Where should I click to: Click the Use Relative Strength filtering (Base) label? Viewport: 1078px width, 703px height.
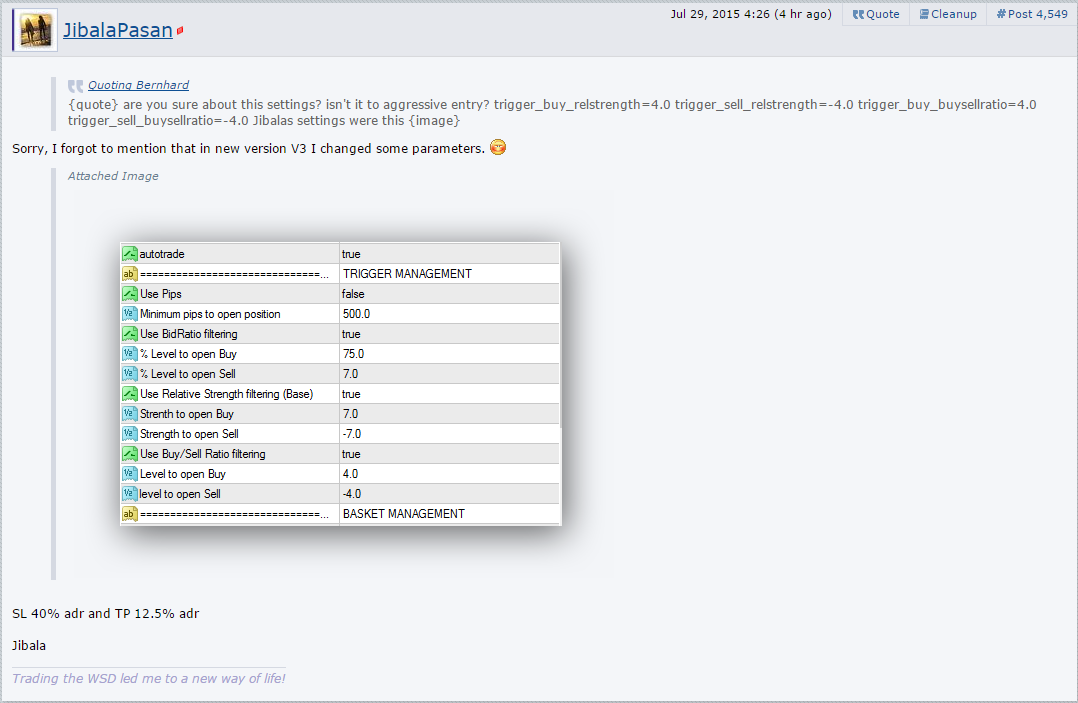(226, 393)
